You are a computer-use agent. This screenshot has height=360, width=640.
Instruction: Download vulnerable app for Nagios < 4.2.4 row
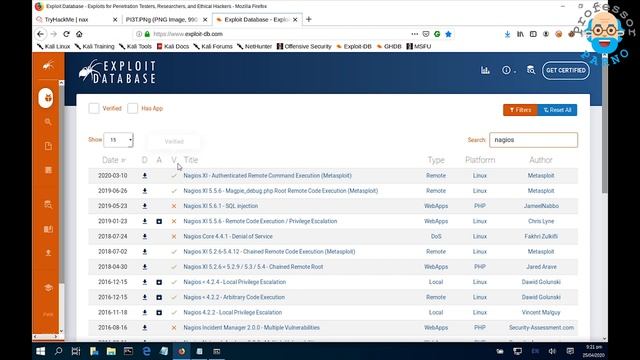pyautogui.click(x=159, y=282)
